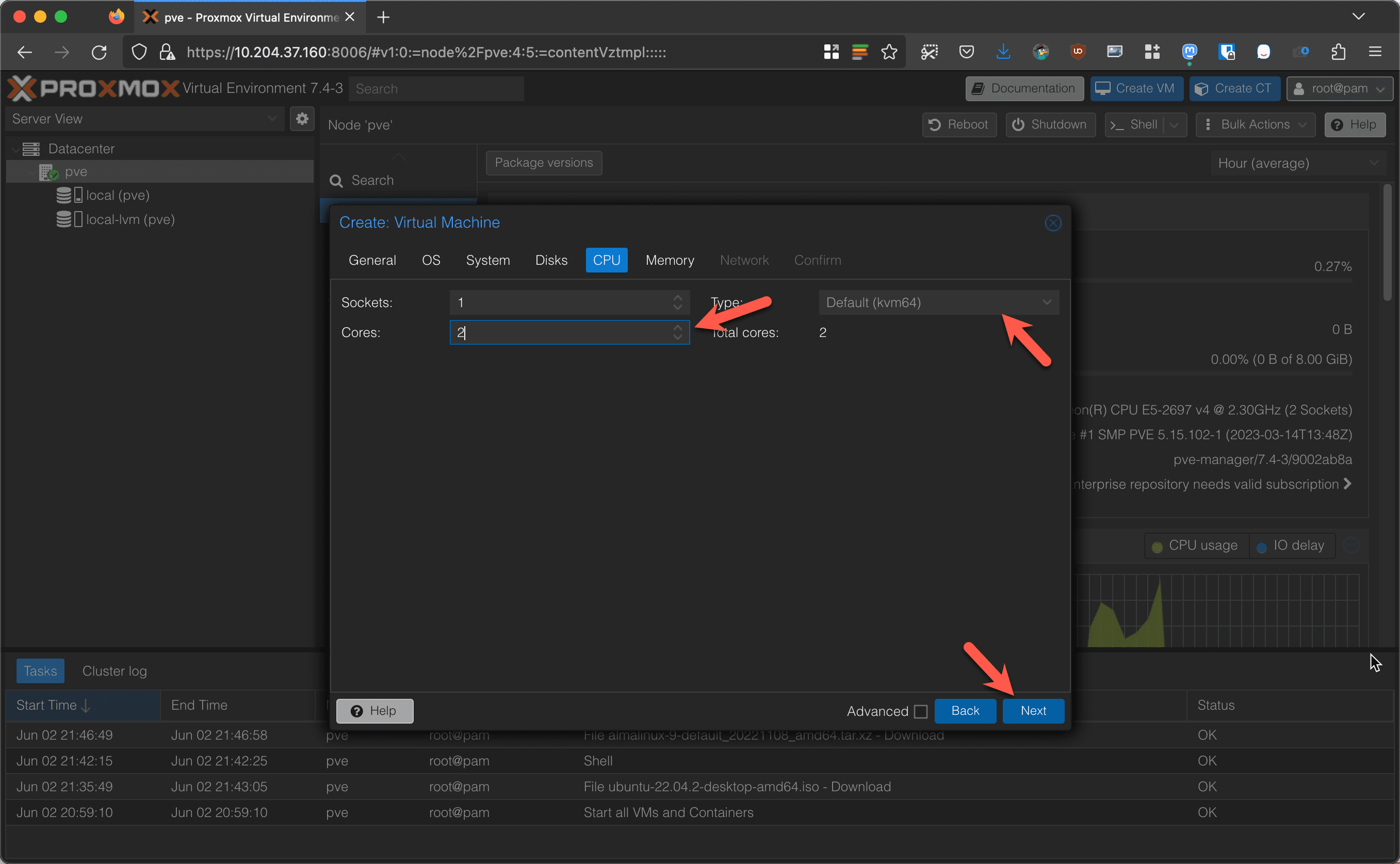Open the Documentation button
Viewport: 1400px width, 864px height.
1024,89
